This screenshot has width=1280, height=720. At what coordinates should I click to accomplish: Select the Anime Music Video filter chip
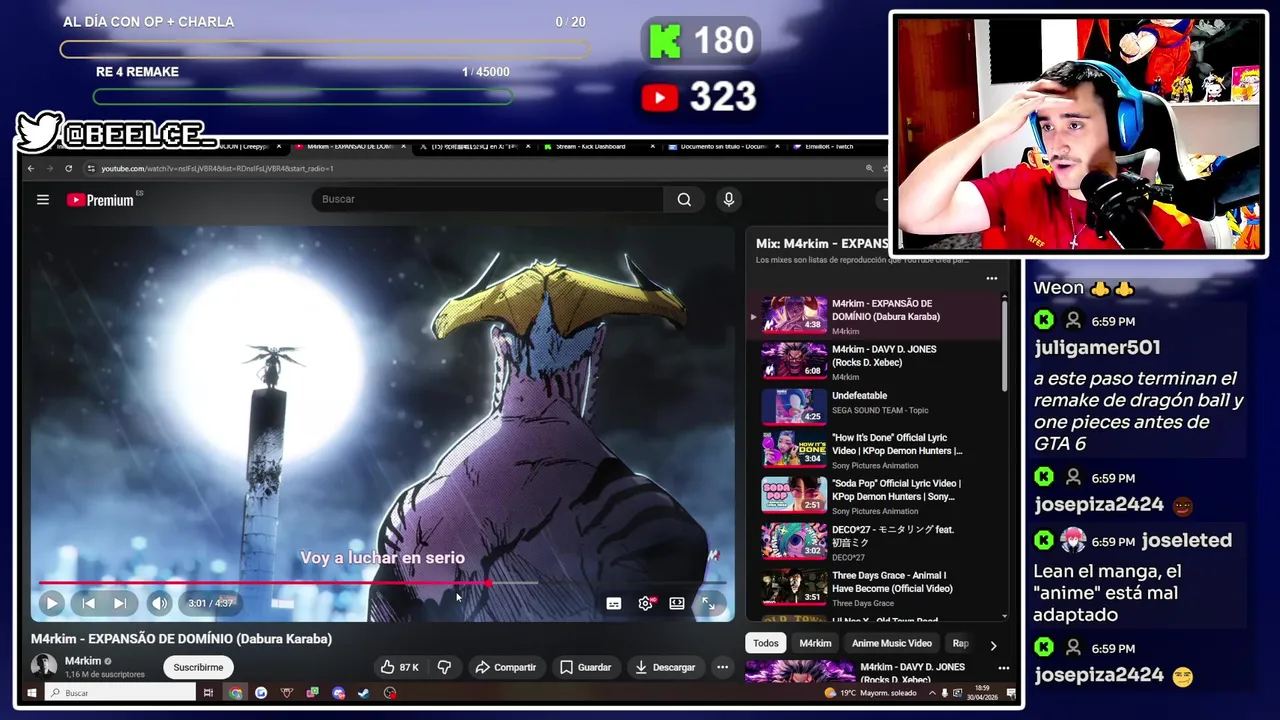click(x=891, y=643)
